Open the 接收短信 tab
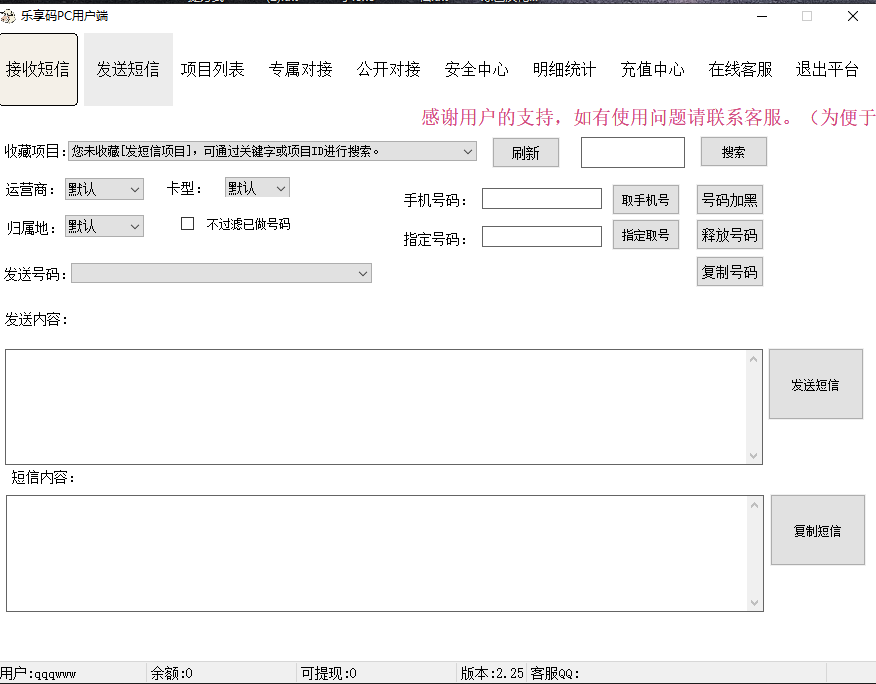 tap(39, 69)
